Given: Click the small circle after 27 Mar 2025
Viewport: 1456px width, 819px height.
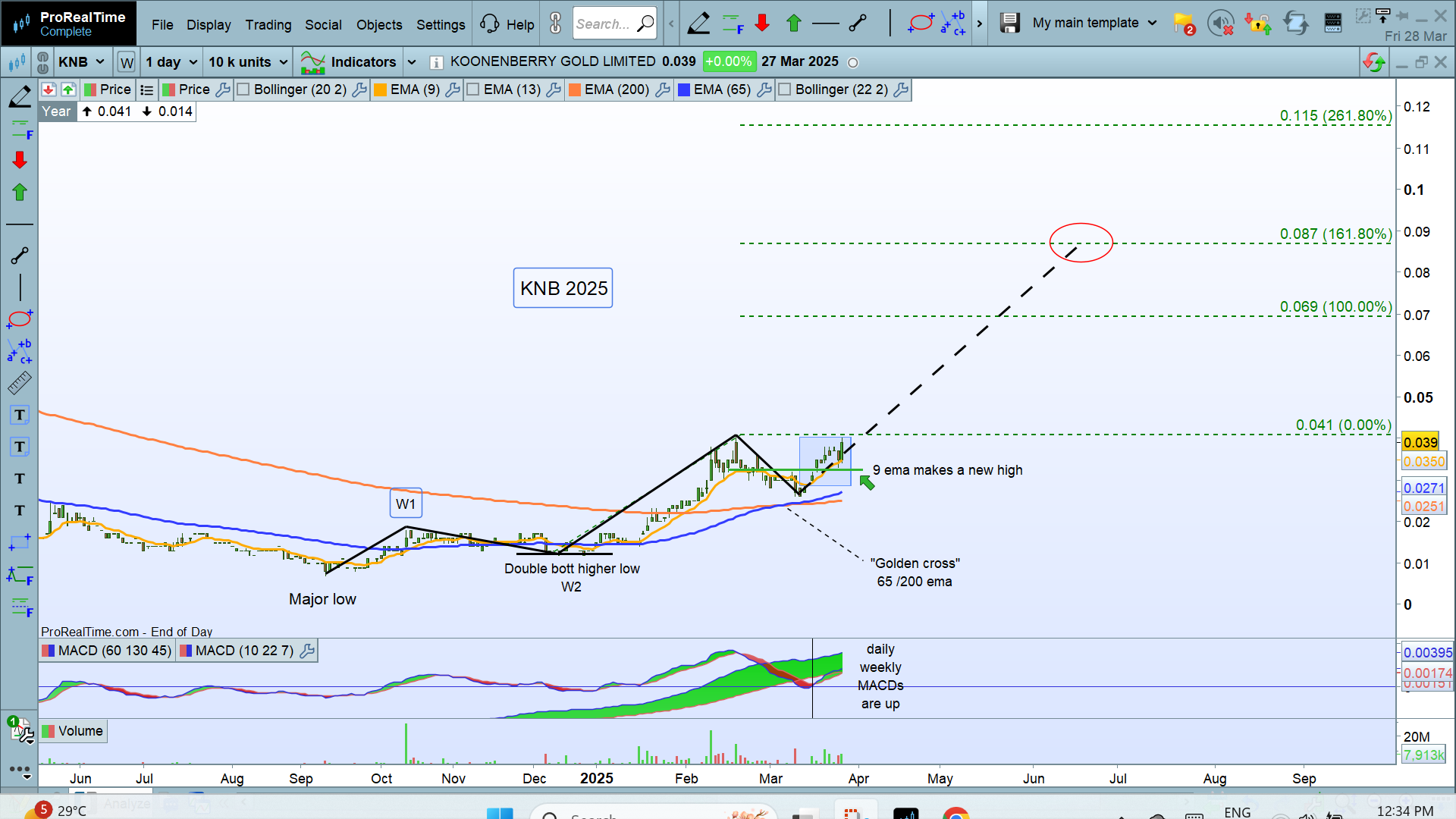Looking at the screenshot, I should pos(853,63).
